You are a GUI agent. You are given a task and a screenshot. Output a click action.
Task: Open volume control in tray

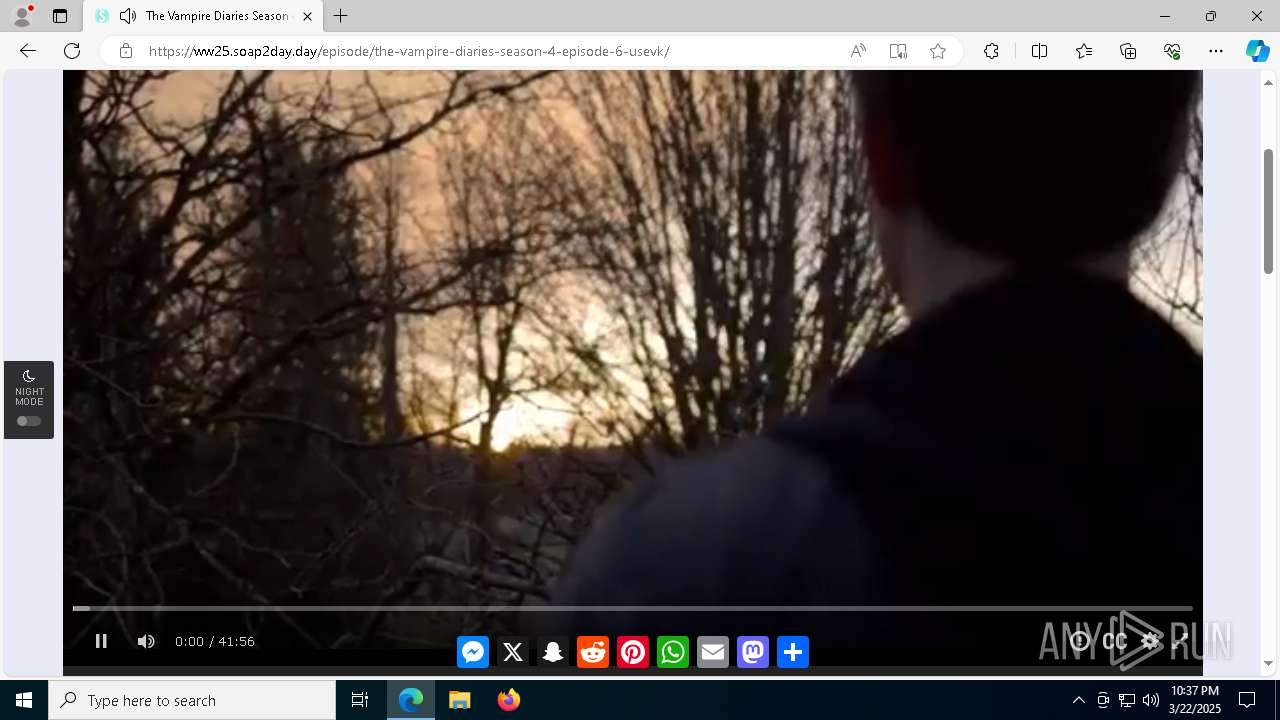(x=1151, y=700)
